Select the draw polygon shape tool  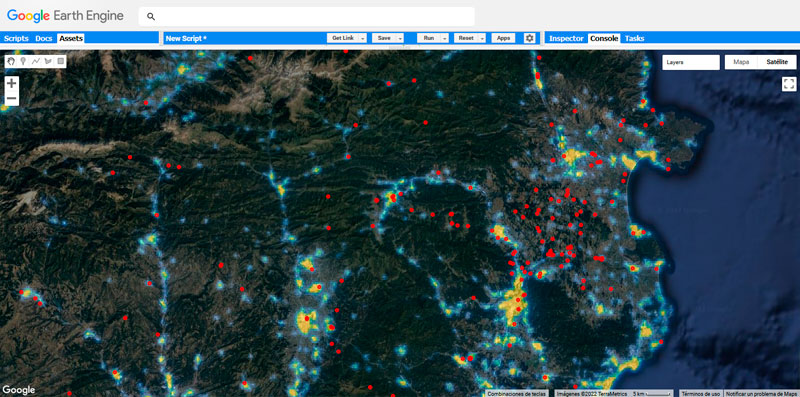(48, 61)
